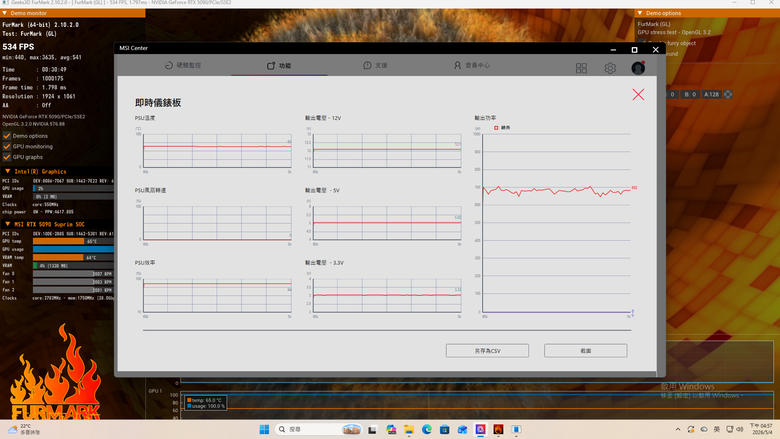
Task: Switch to the 支援 support tab
Action: coord(375,65)
